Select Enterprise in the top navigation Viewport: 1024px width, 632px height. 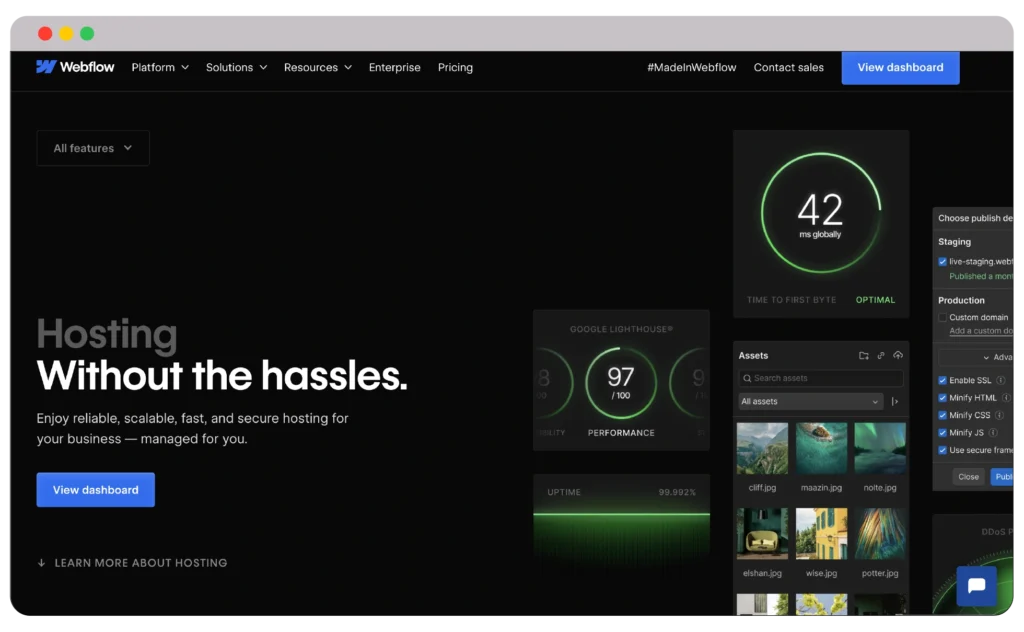[394, 68]
